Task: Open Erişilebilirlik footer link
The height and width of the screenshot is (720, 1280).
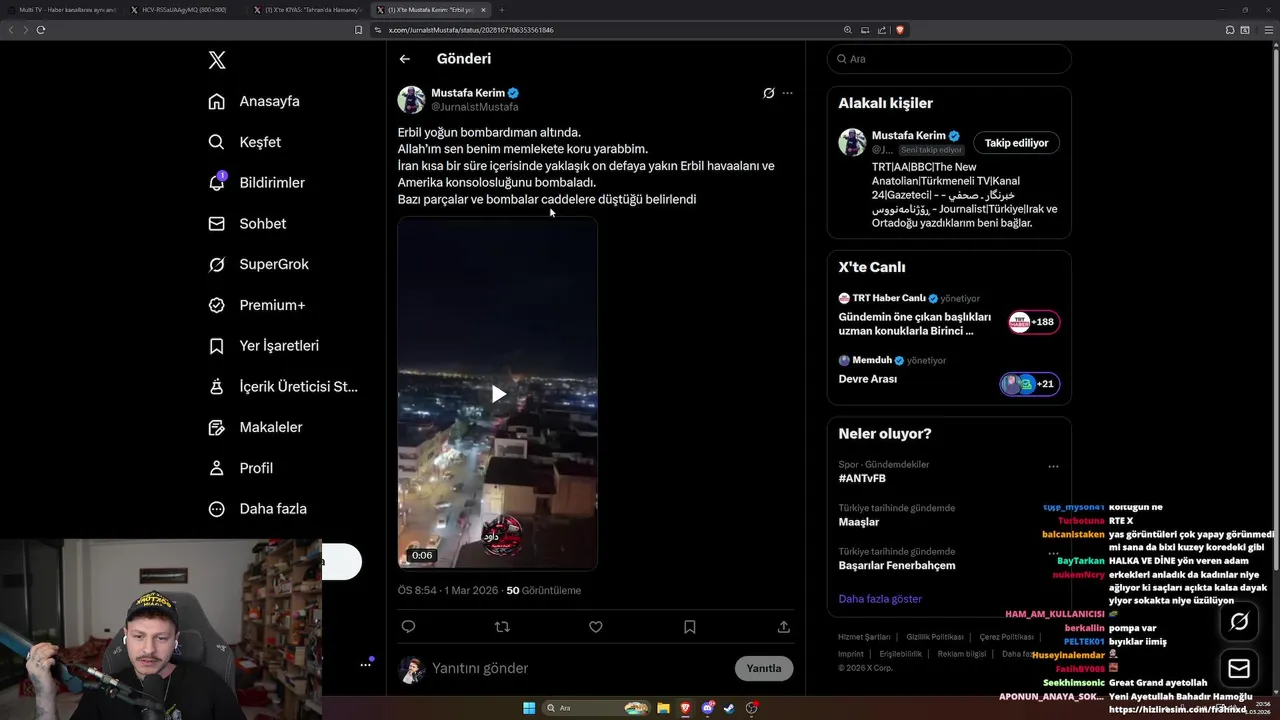Action: pyautogui.click(x=901, y=654)
